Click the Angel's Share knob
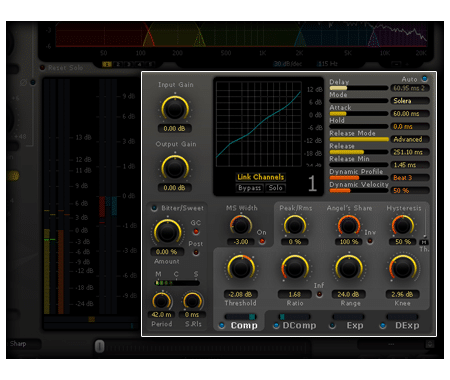Viewport: 450px width, 380px height. (349, 226)
